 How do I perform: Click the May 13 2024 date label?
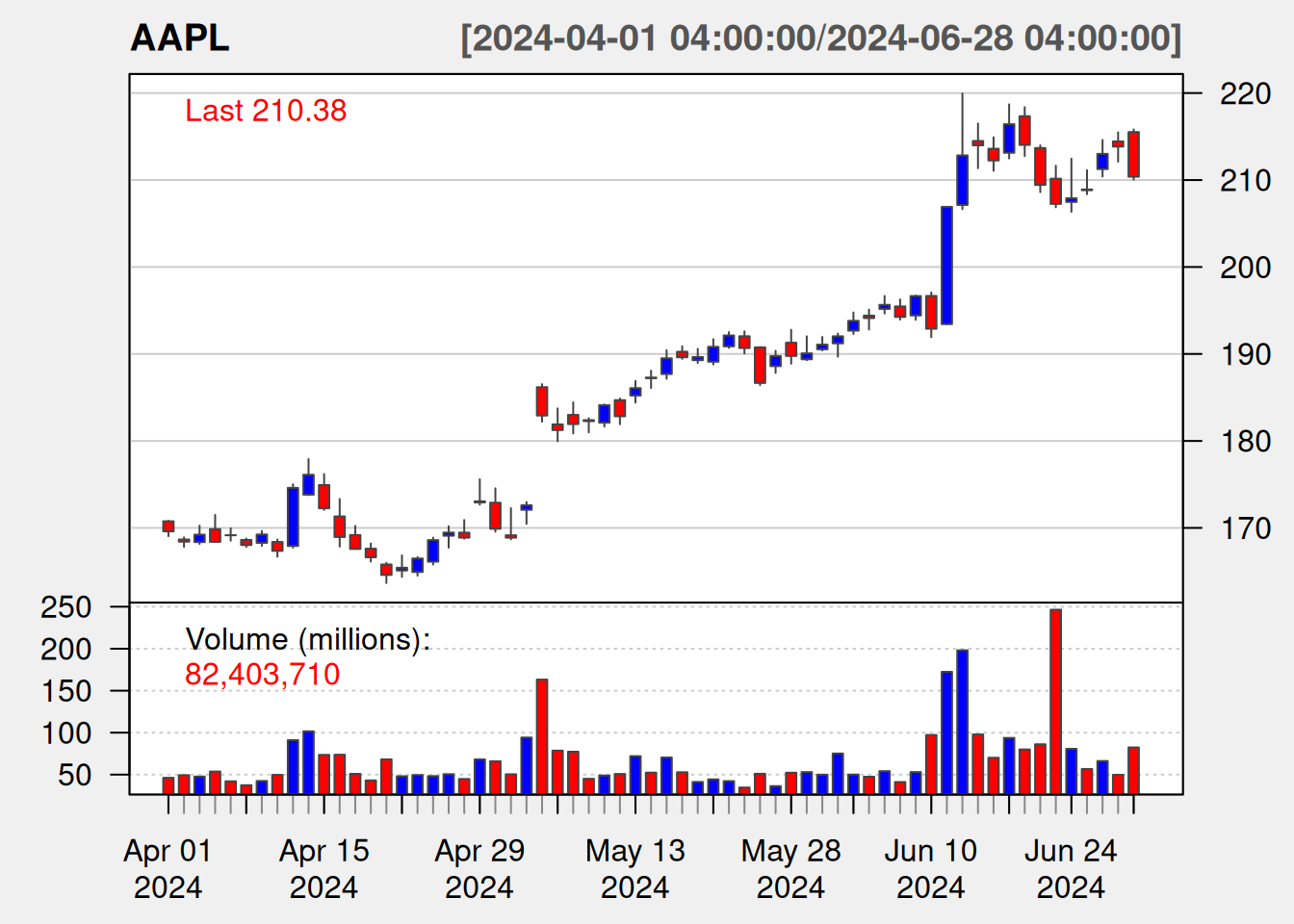pos(634,868)
